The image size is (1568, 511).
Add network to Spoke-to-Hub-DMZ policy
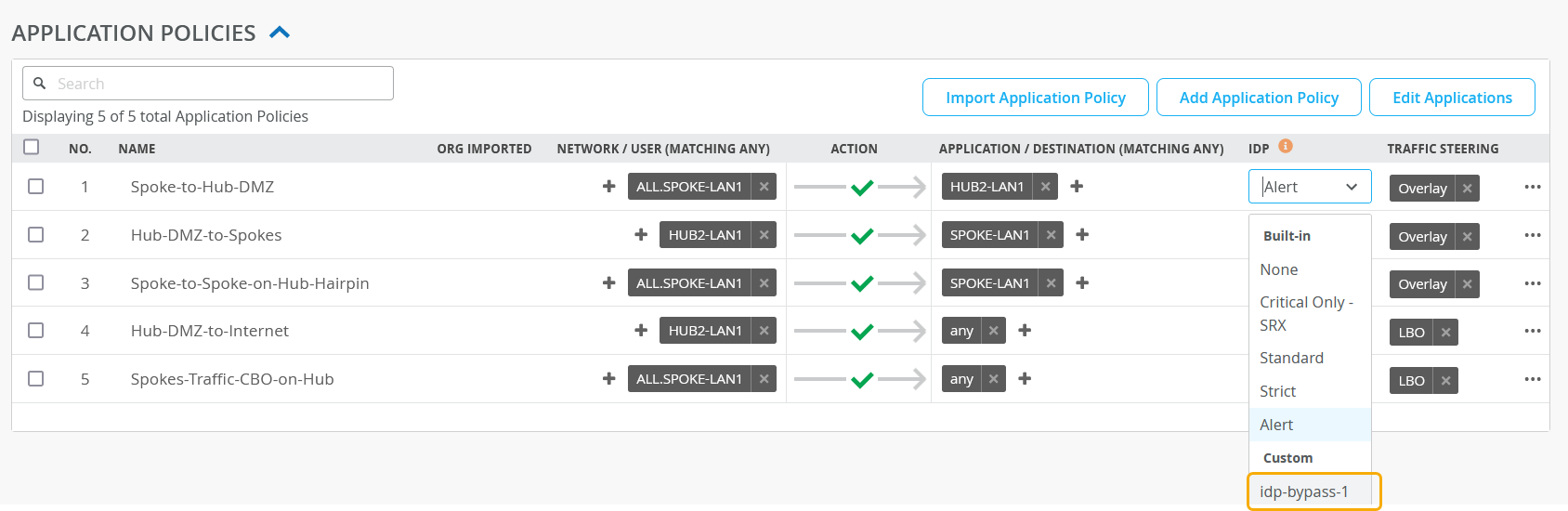608,187
